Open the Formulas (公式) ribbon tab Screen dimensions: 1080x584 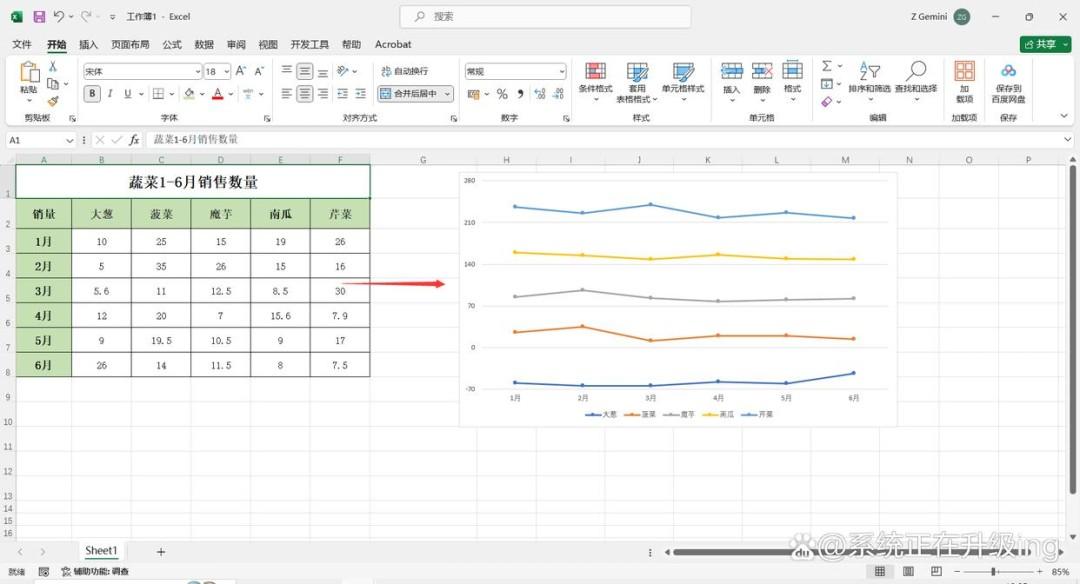(x=172, y=44)
